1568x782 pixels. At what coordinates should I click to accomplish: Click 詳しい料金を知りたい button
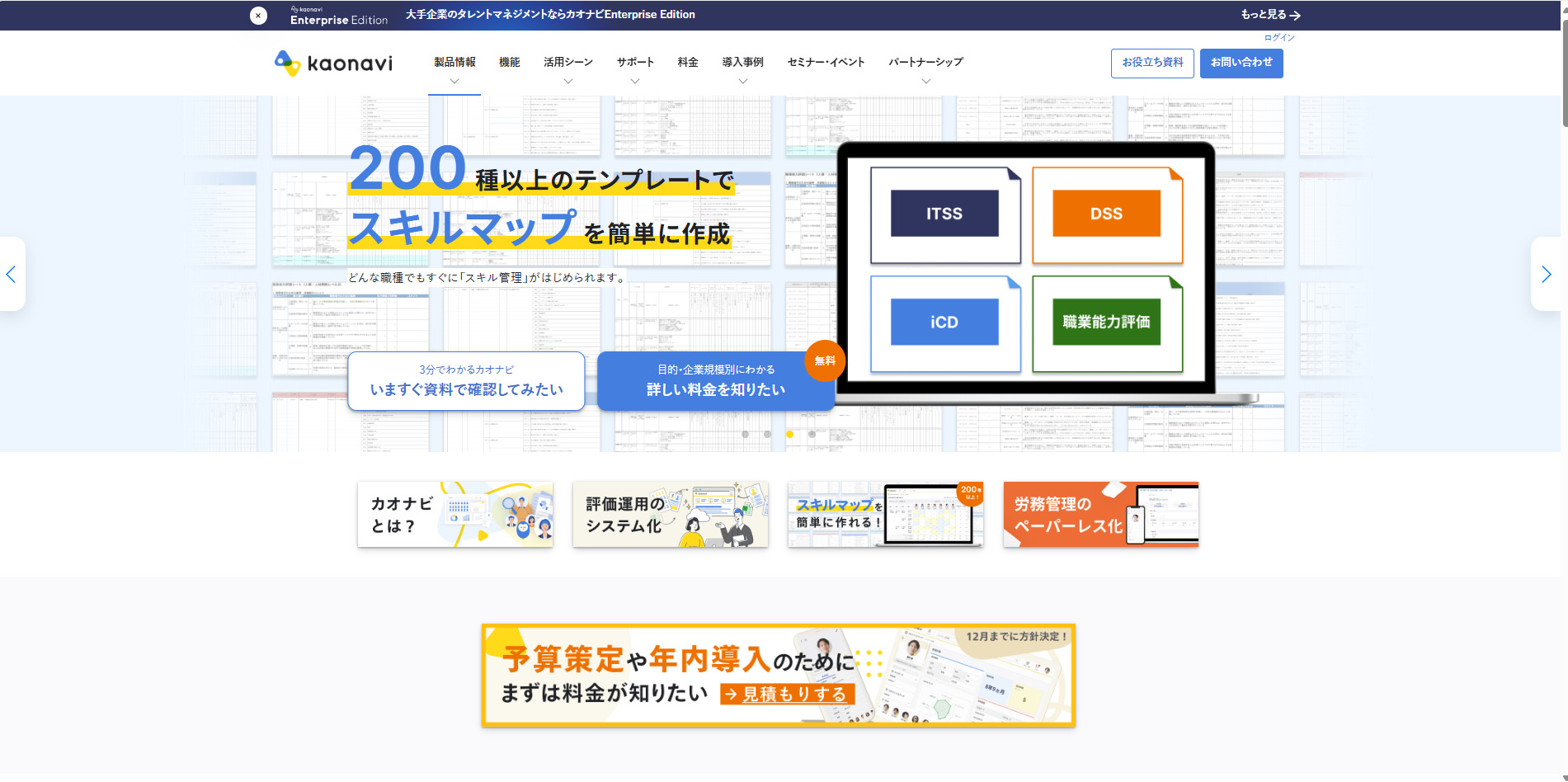pos(716,381)
